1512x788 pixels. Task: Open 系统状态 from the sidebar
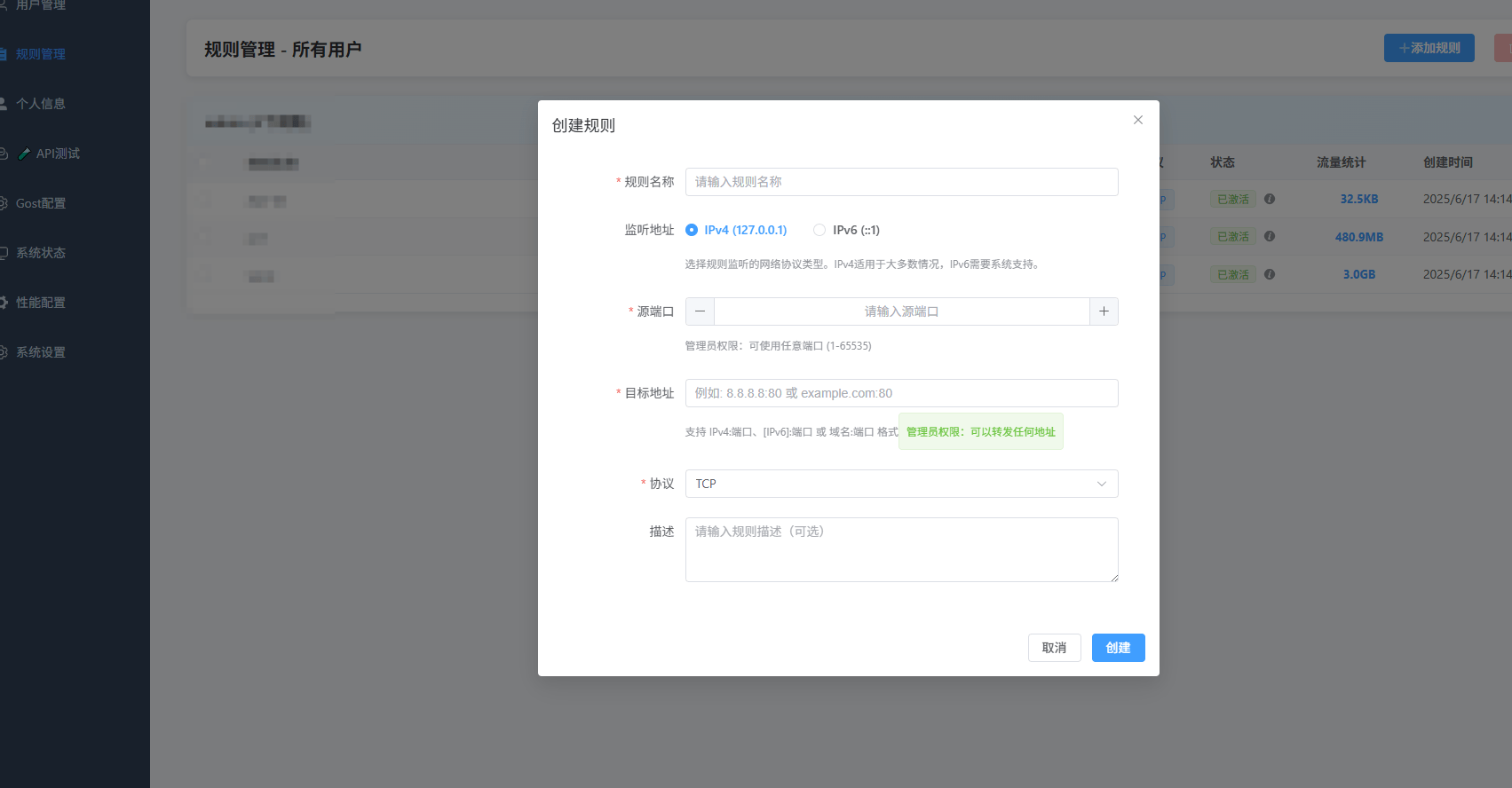pos(41,253)
